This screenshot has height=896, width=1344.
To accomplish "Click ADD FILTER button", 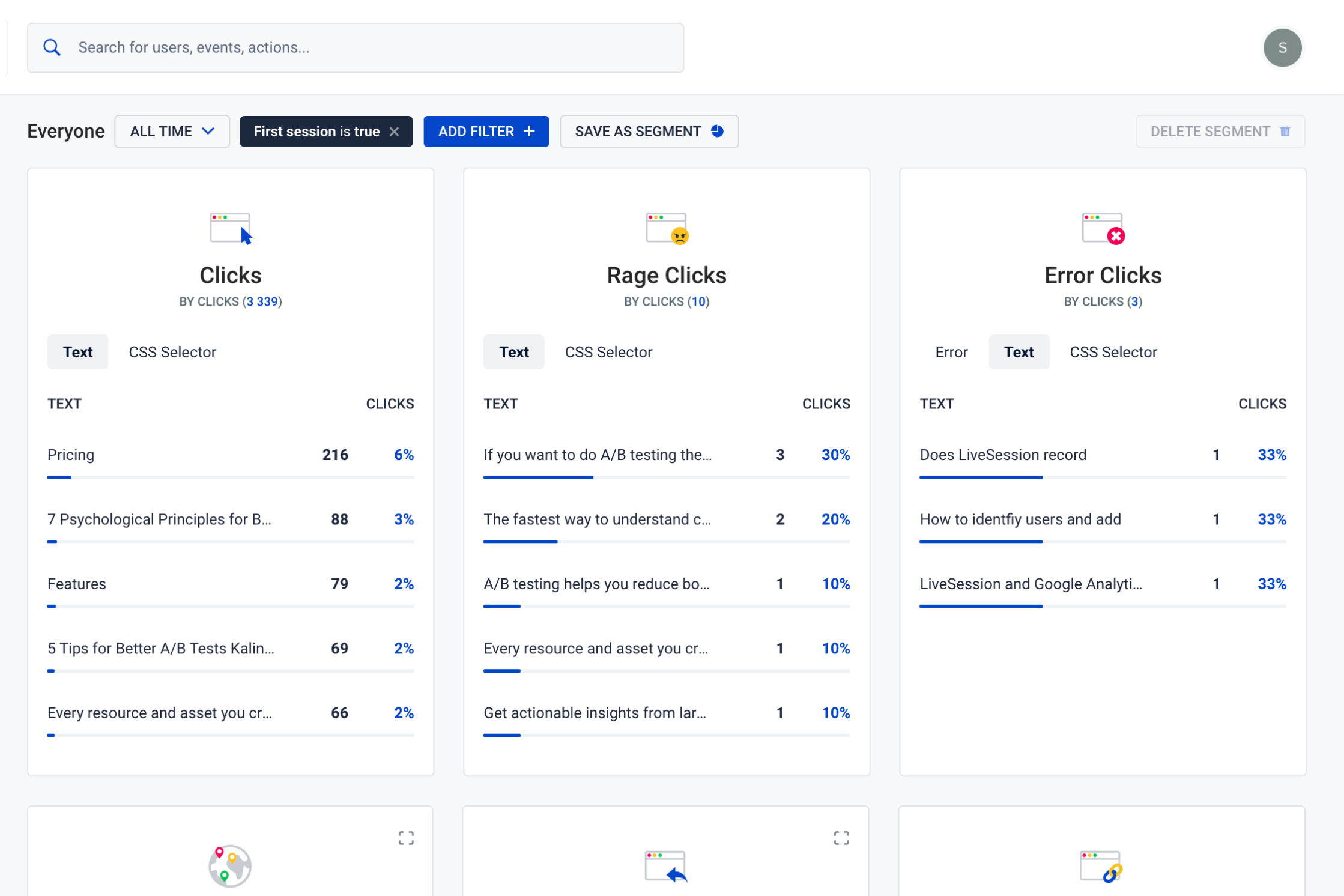I will 486,132.
